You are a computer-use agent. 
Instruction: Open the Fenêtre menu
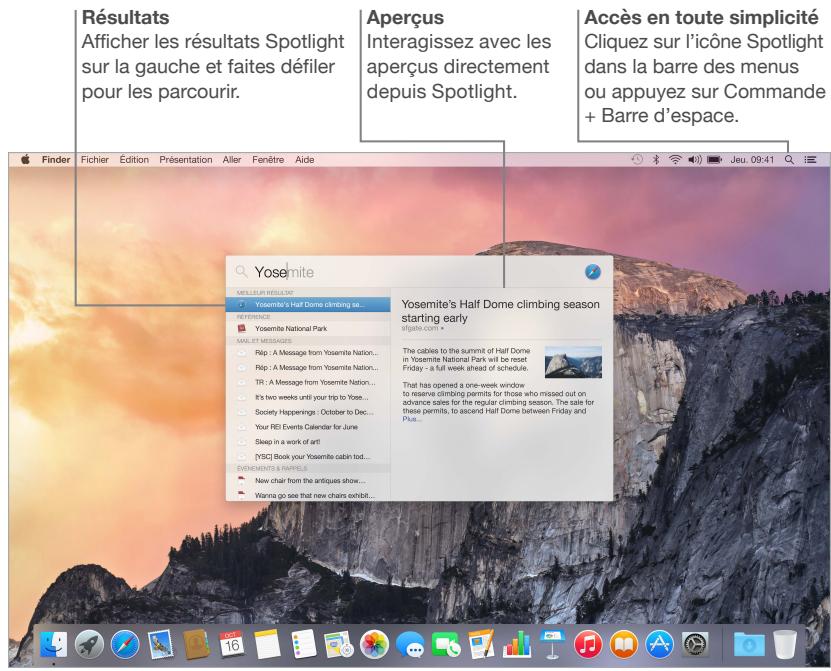point(268,160)
